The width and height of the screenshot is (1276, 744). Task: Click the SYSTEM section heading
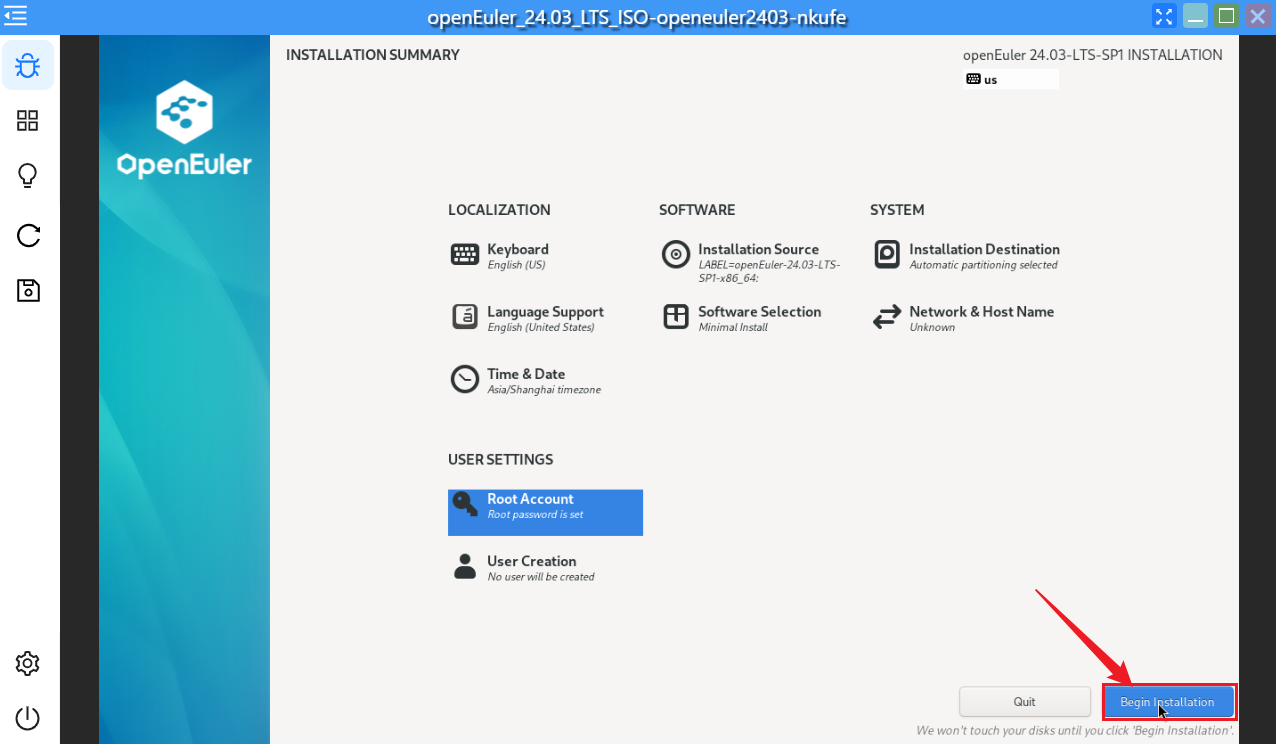(897, 210)
